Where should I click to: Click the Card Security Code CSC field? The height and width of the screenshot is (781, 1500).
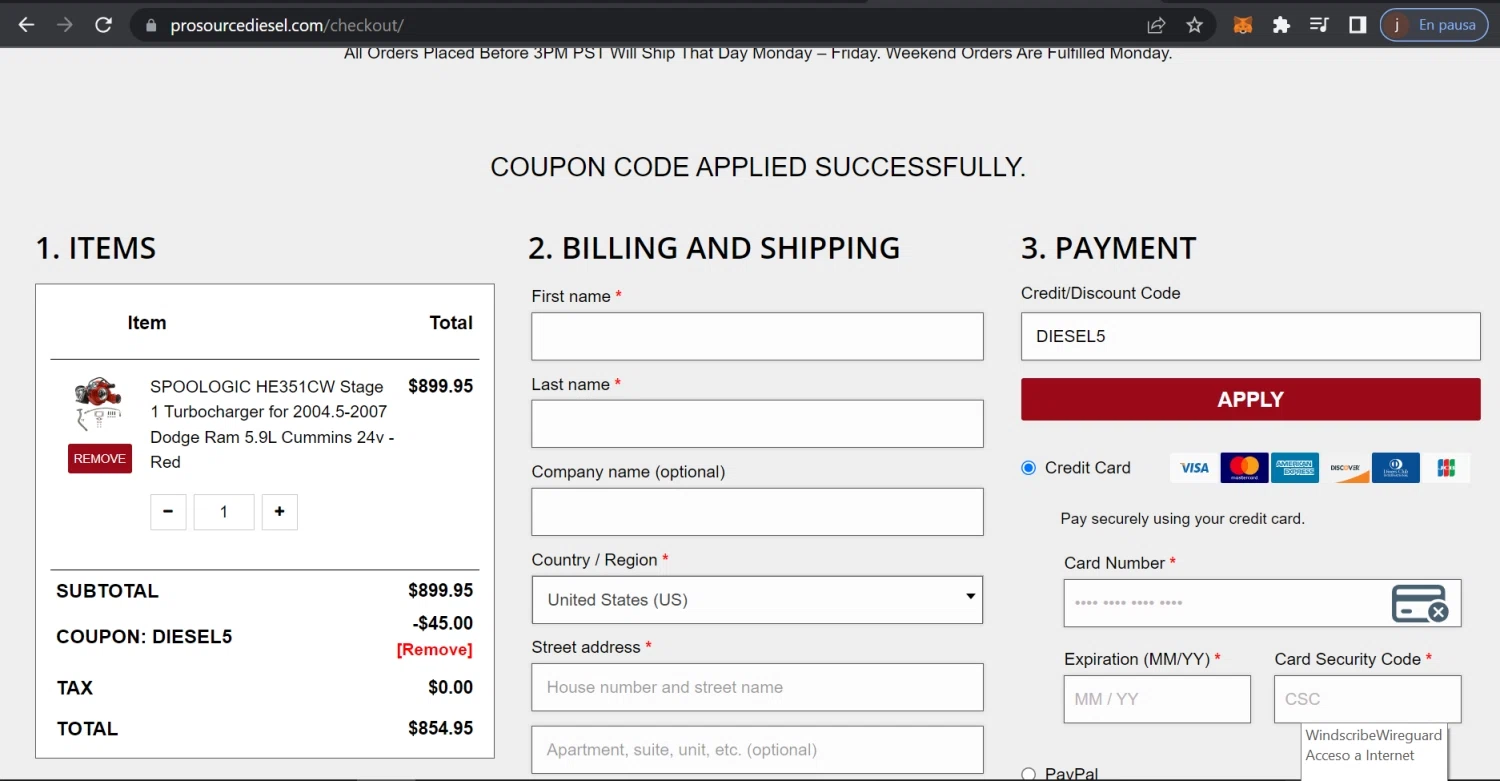point(1367,699)
